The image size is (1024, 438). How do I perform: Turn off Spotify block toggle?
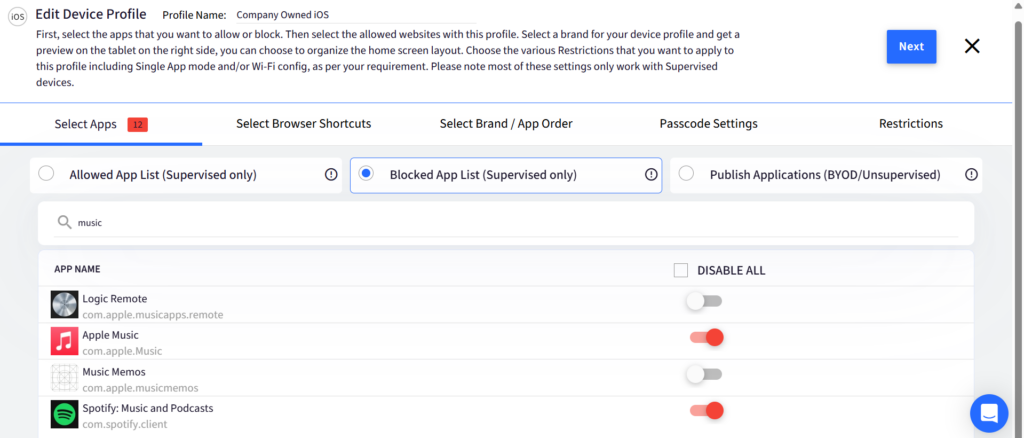[707, 411]
